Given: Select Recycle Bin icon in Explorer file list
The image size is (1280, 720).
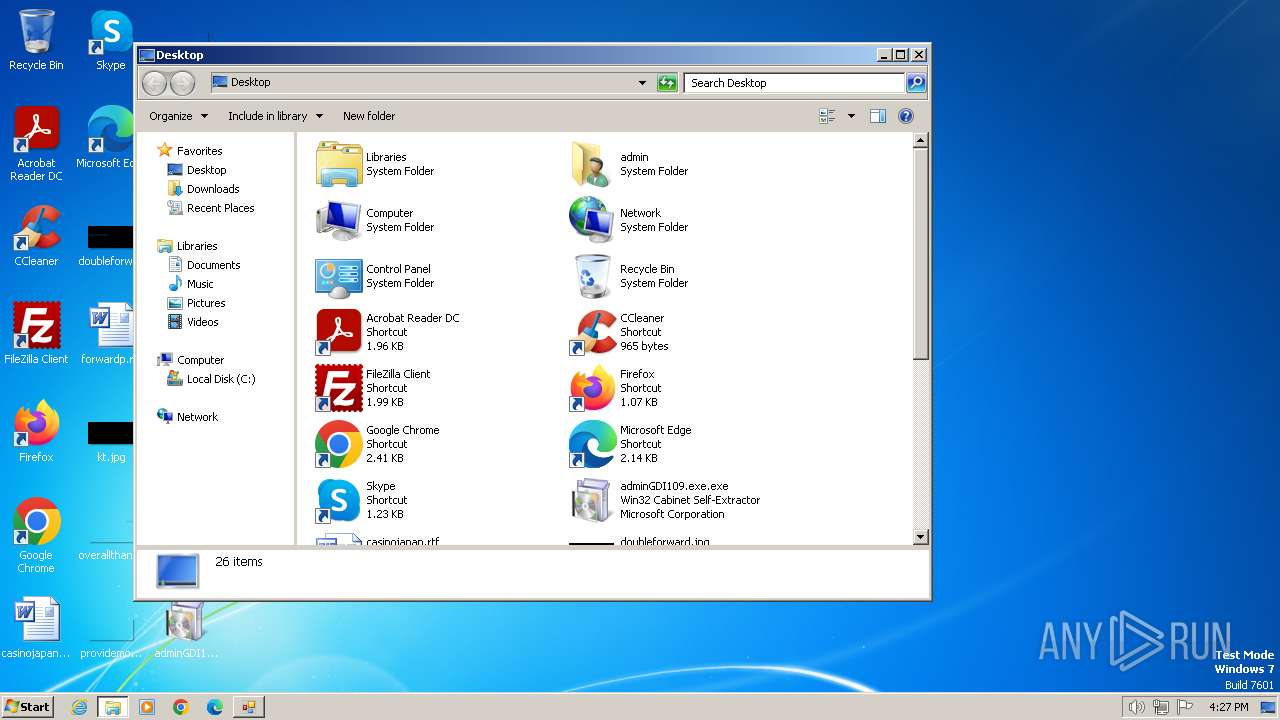Looking at the screenshot, I should (x=592, y=276).
